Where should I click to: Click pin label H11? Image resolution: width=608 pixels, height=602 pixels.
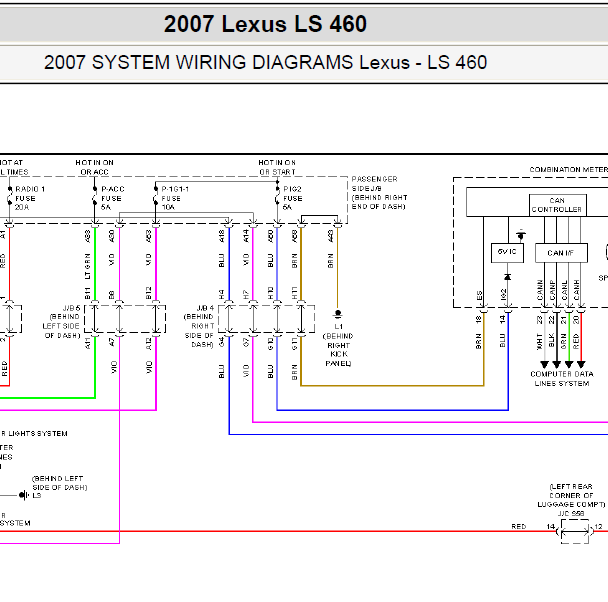294,293
